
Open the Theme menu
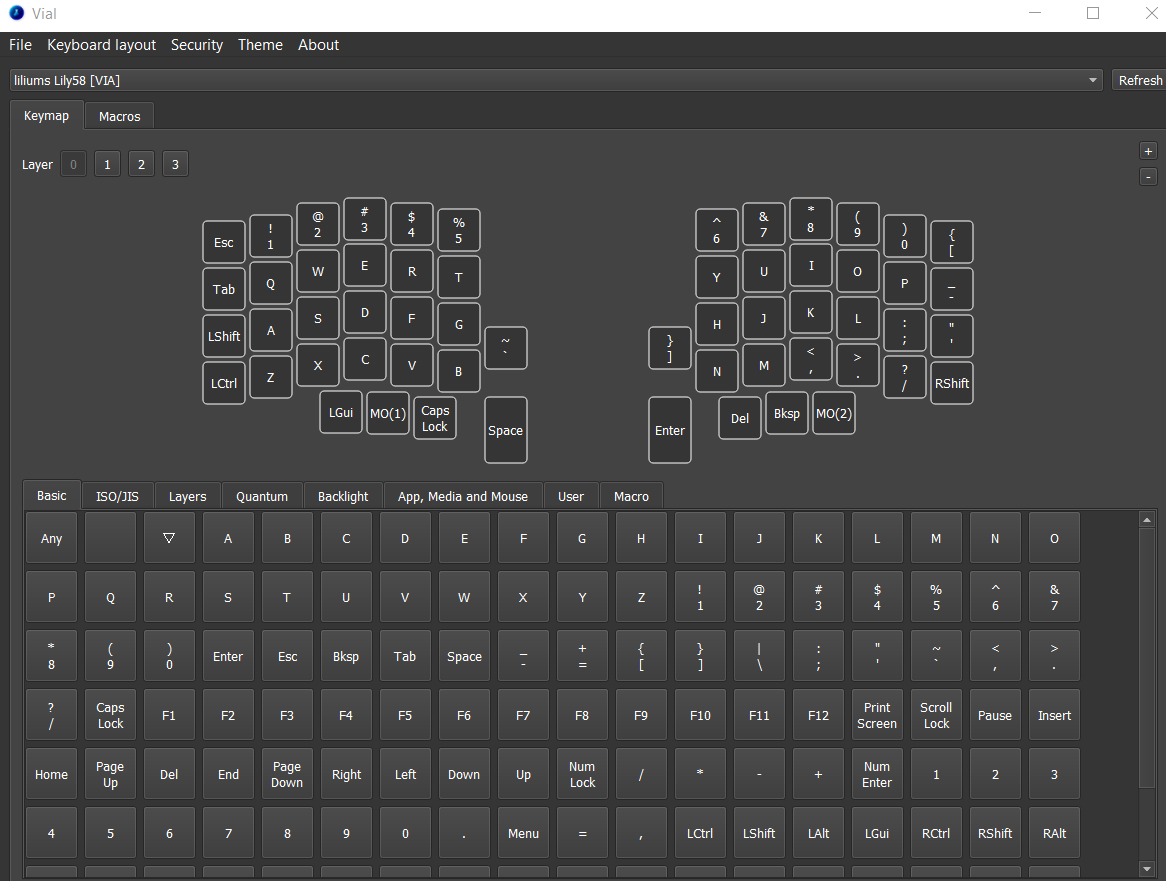tap(260, 45)
